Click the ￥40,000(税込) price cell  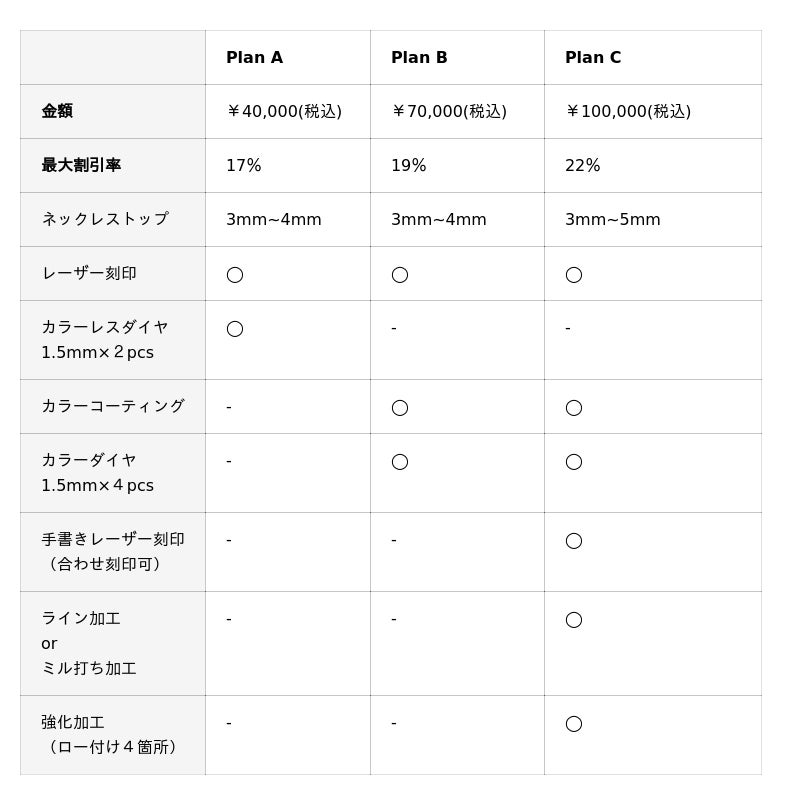pos(284,112)
